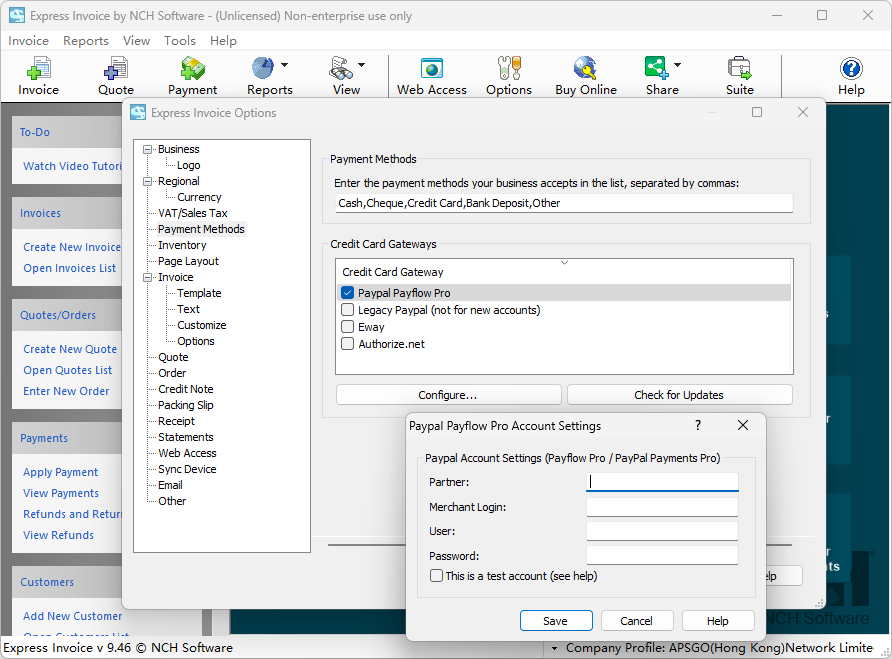Enable 'This is a test account' checkbox
The width and height of the screenshot is (892, 659).
point(436,575)
